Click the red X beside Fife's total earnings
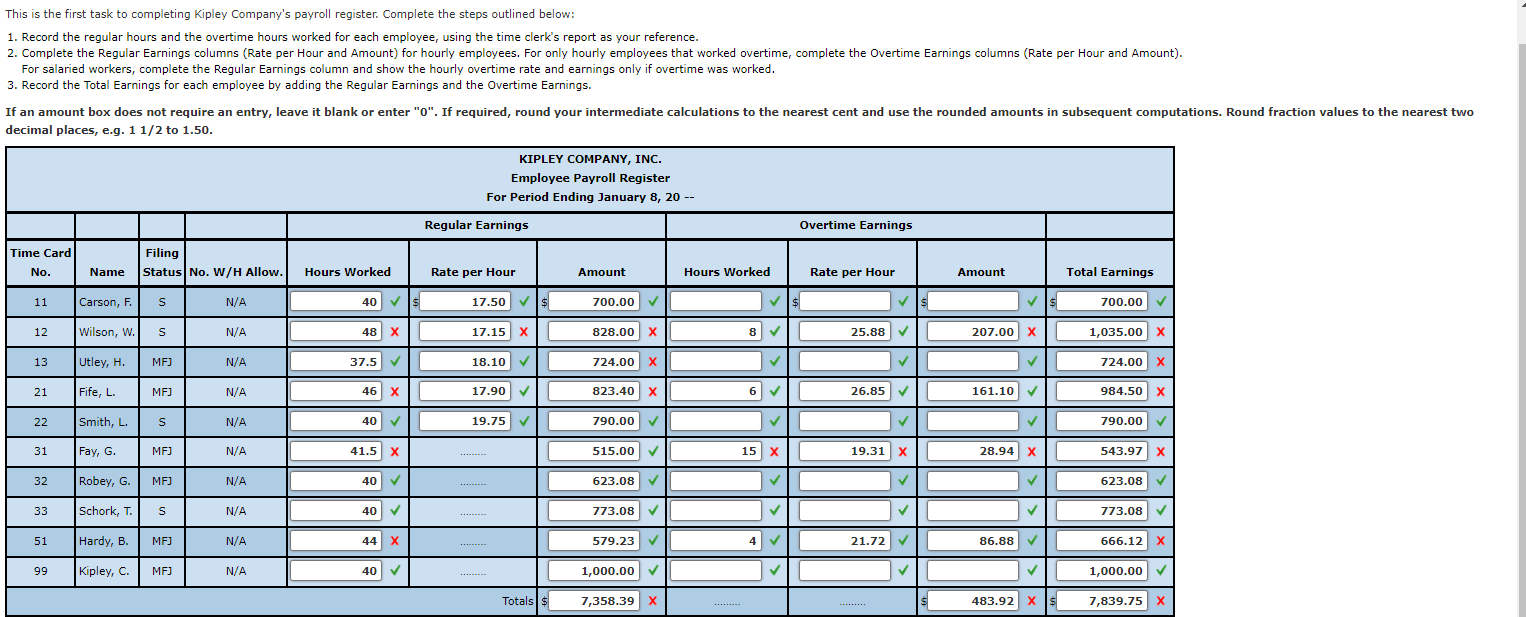Viewport: 1526px width, 617px height. tap(1160, 391)
